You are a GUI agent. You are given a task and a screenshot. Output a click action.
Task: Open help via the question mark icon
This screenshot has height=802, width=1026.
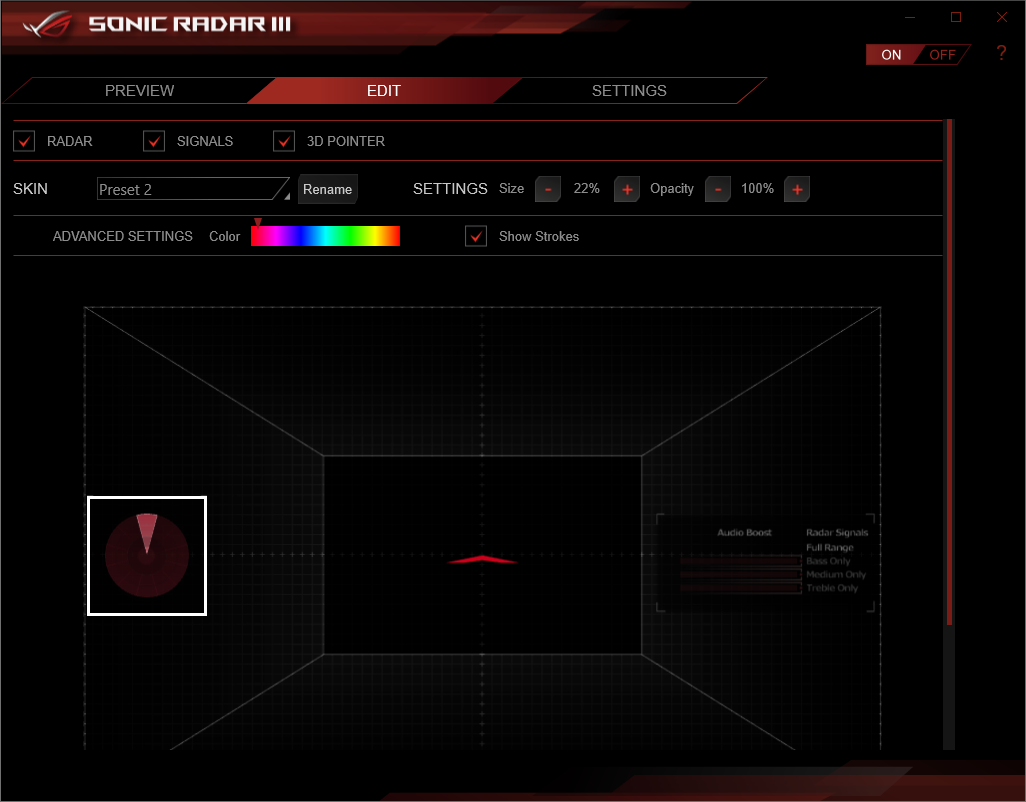coord(1001,53)
